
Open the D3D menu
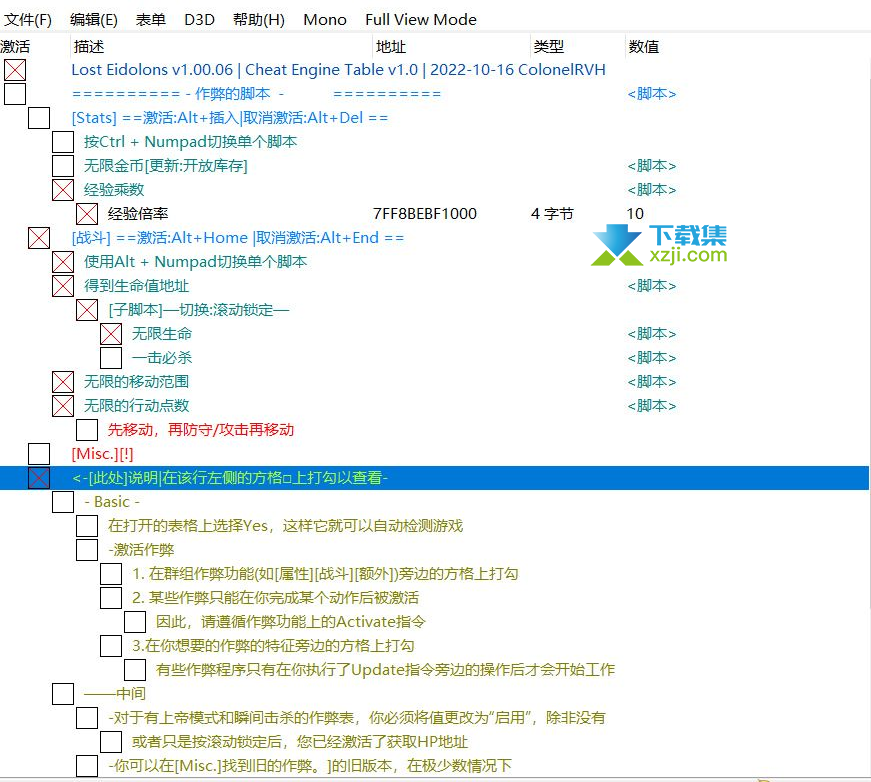pos(199,20)
